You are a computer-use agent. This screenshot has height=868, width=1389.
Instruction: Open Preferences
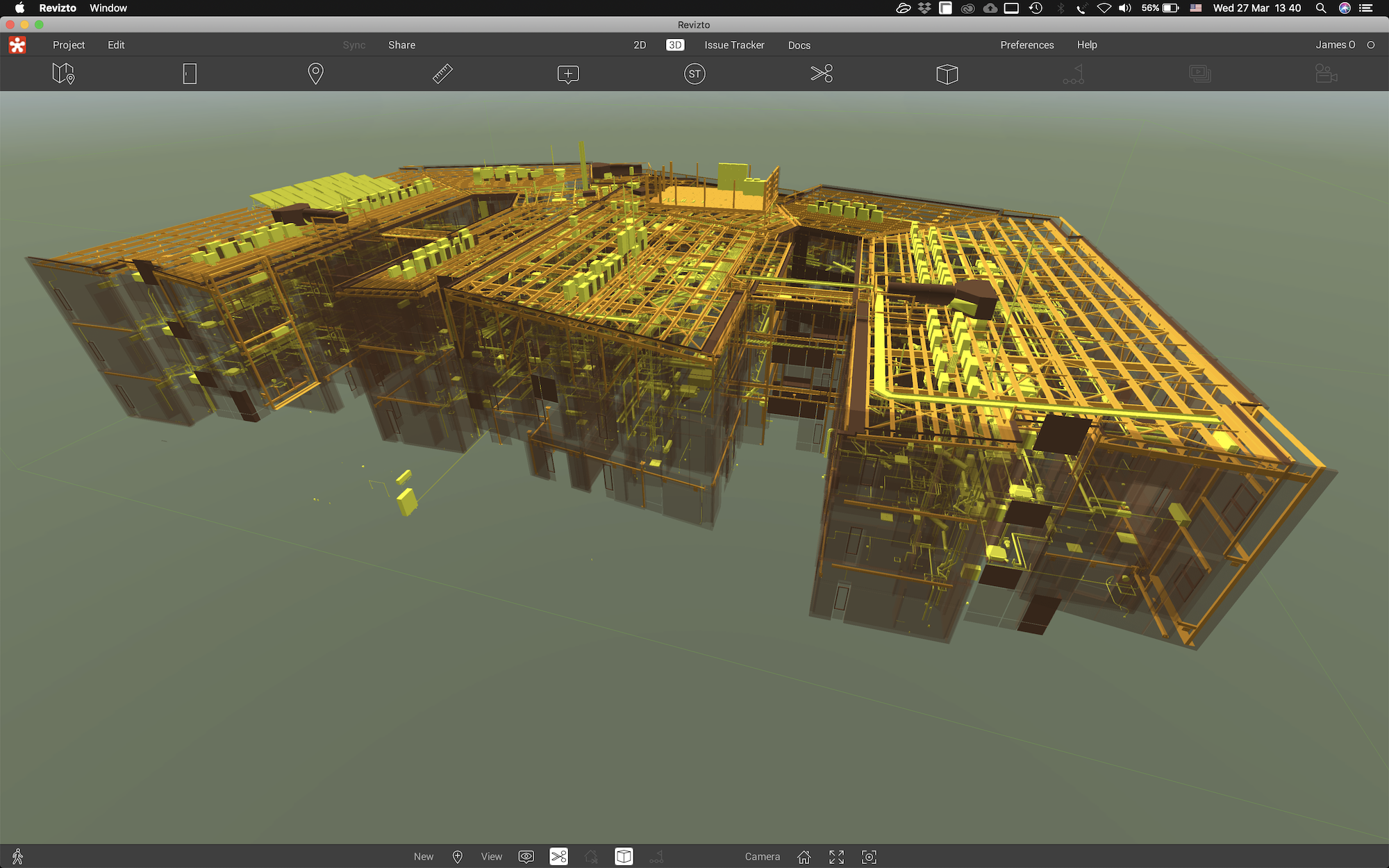coord(1026,44)
